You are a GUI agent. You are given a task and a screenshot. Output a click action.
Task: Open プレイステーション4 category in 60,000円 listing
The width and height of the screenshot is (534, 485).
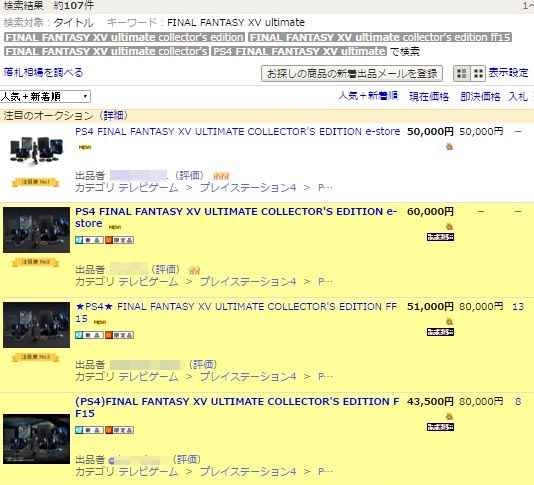tap(248, 282)
